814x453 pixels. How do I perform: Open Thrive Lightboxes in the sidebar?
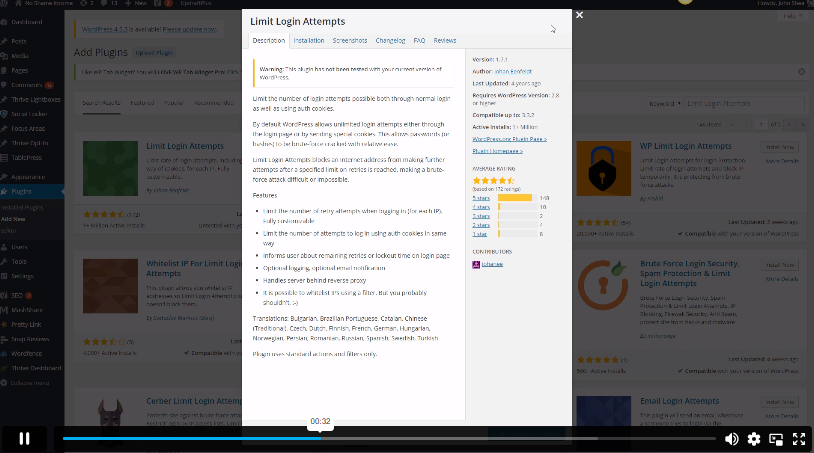point(36,100)
